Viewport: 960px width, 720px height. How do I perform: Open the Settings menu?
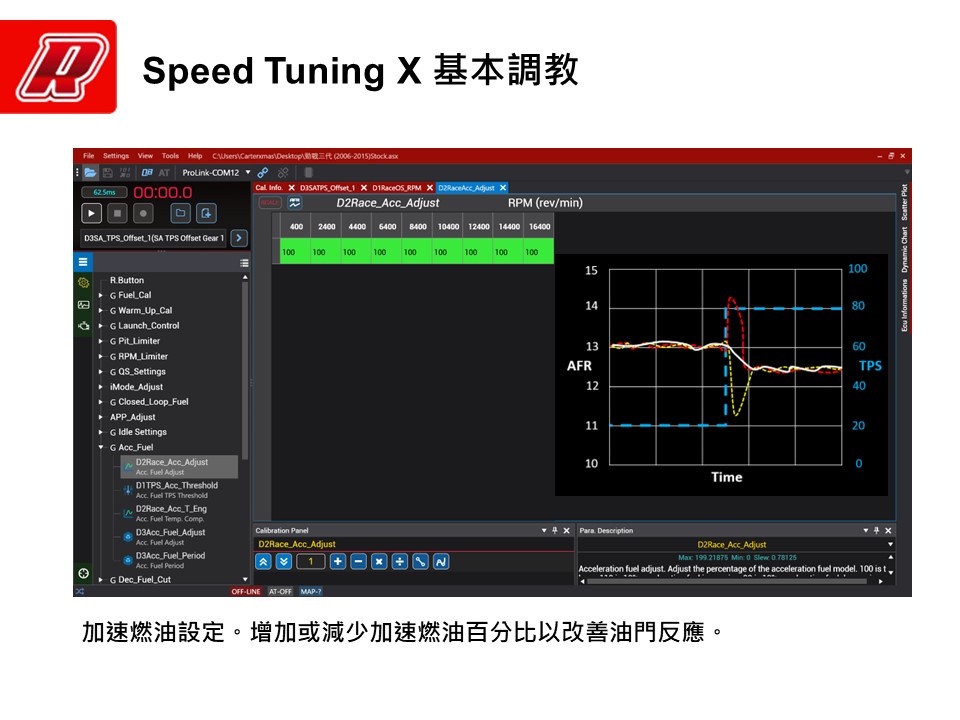point(116,156)
